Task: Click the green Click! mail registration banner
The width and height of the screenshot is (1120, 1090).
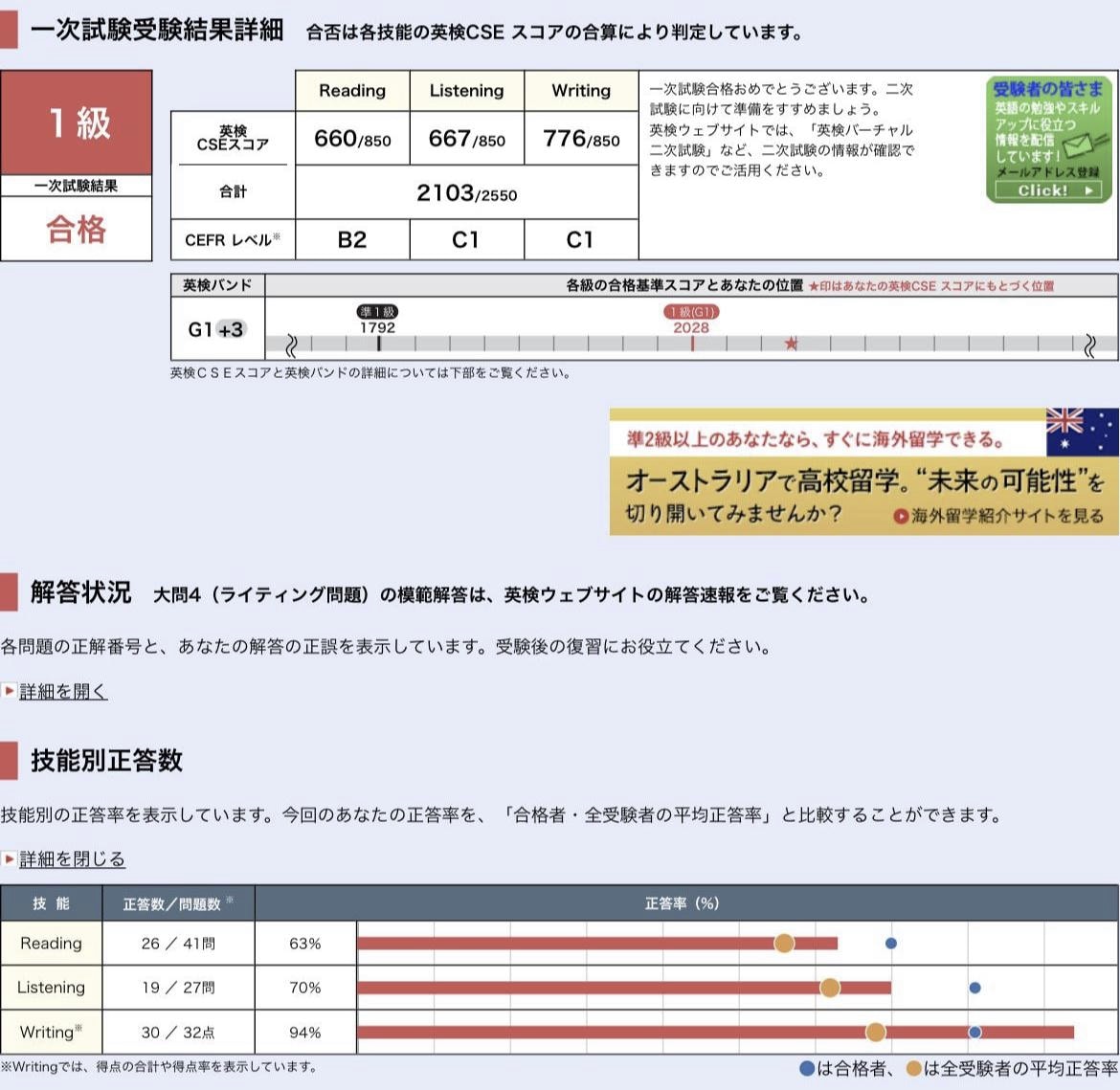Action: 1048,140
